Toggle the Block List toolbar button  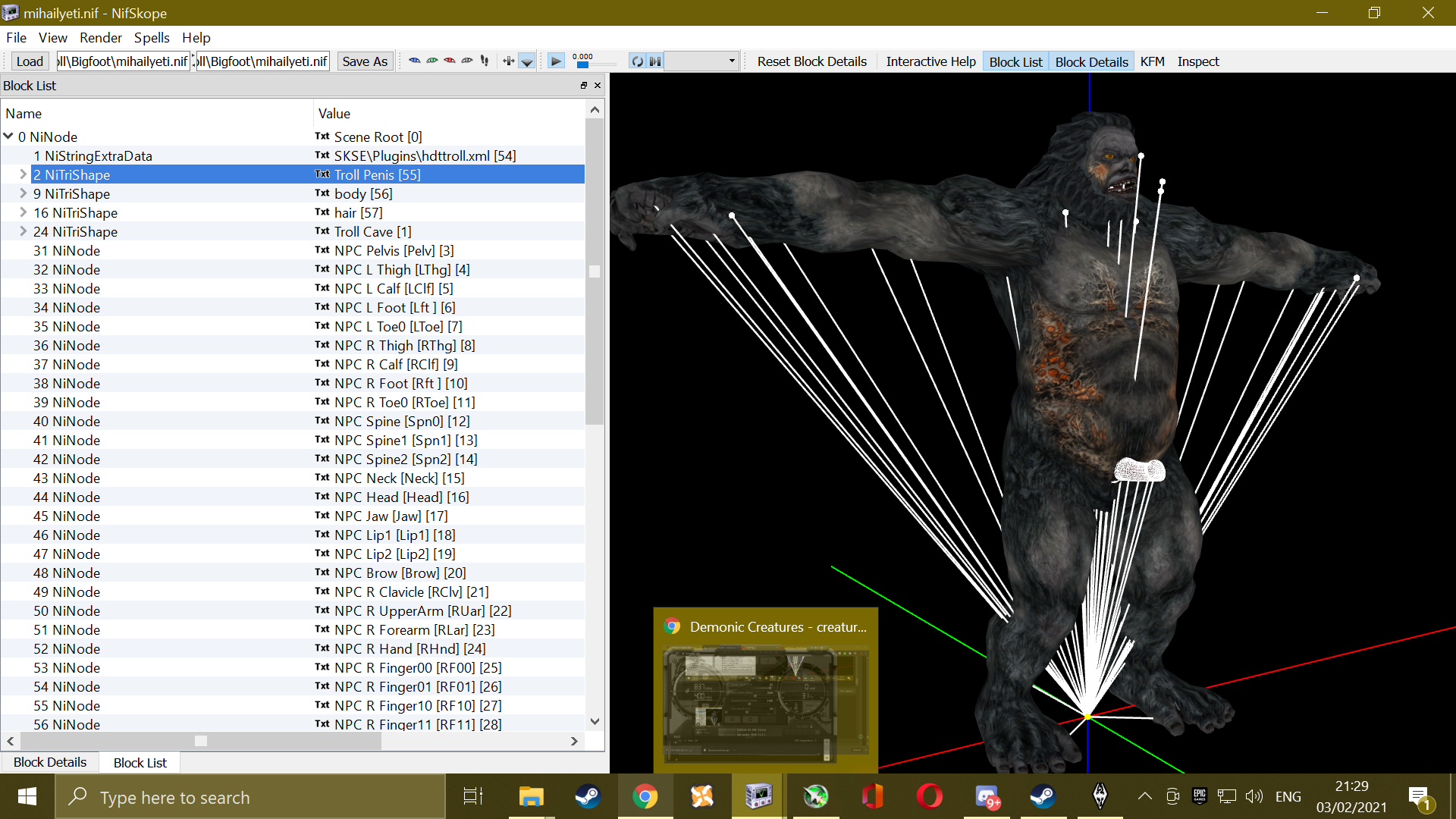pos(1015,61)
